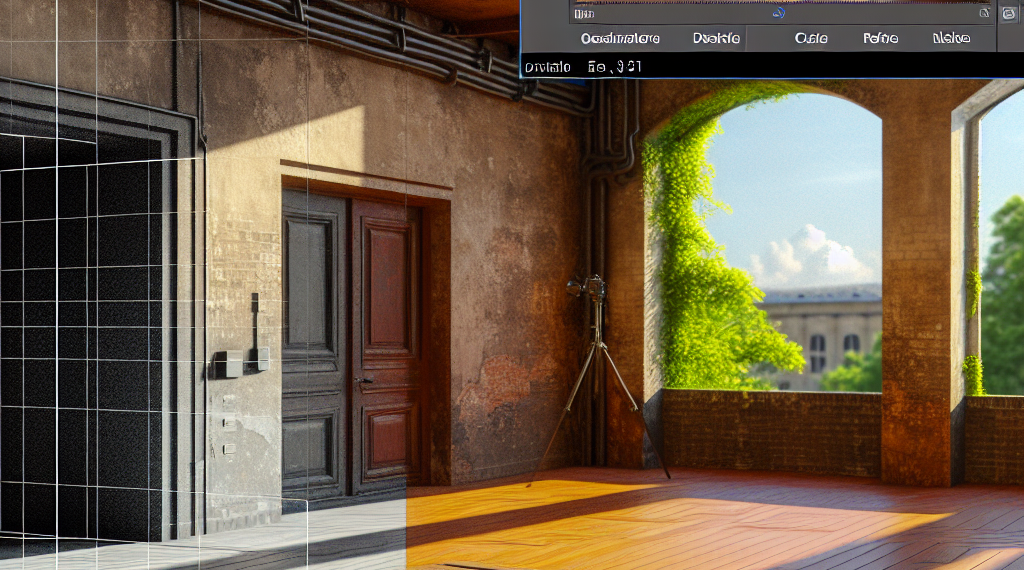Click the small label at the panel header's left

[x=584, y=14]
